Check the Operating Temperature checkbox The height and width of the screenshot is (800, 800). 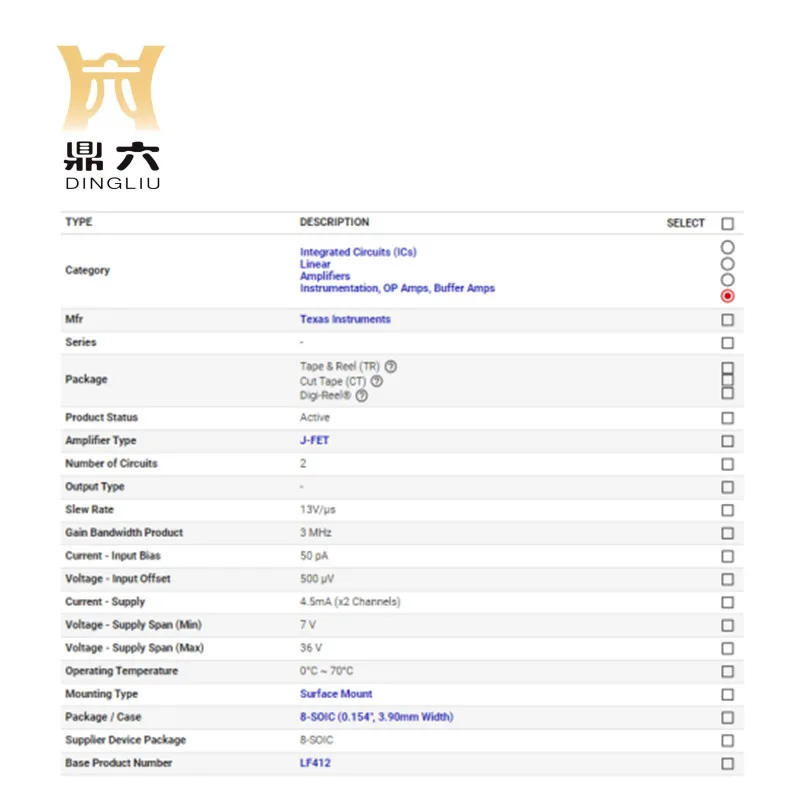(728, 671)
